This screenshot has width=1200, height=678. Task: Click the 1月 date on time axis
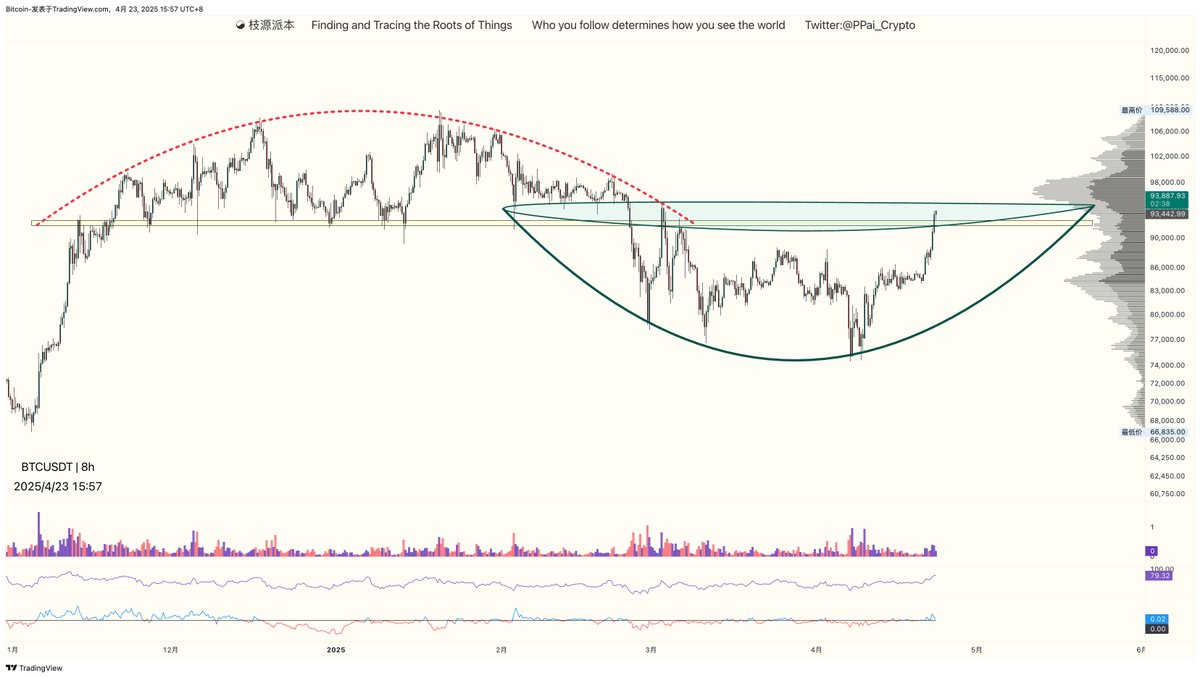[x=11, y=649]
